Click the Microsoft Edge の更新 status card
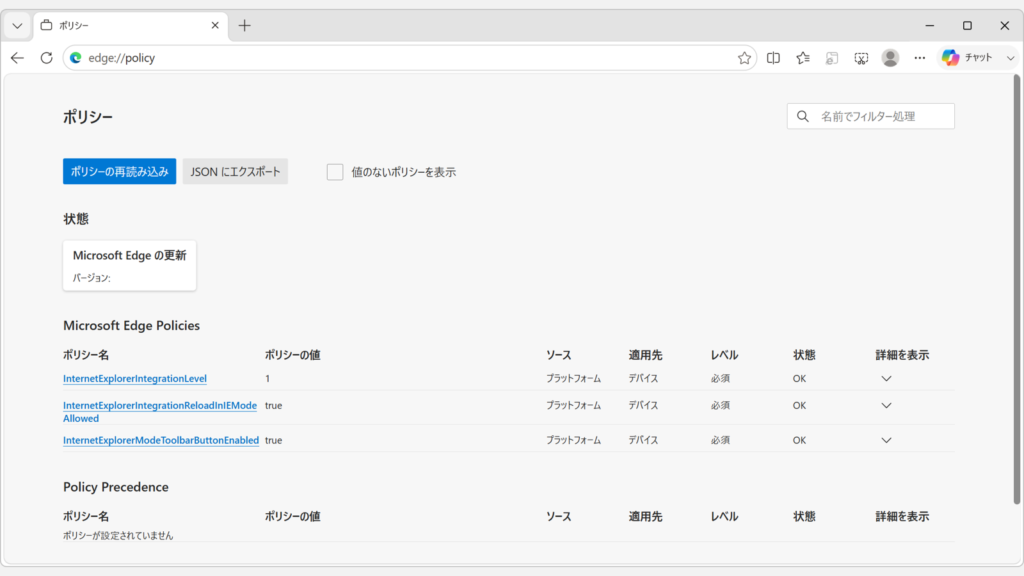This screenshot has width=1024, height=576. [129, 265]
